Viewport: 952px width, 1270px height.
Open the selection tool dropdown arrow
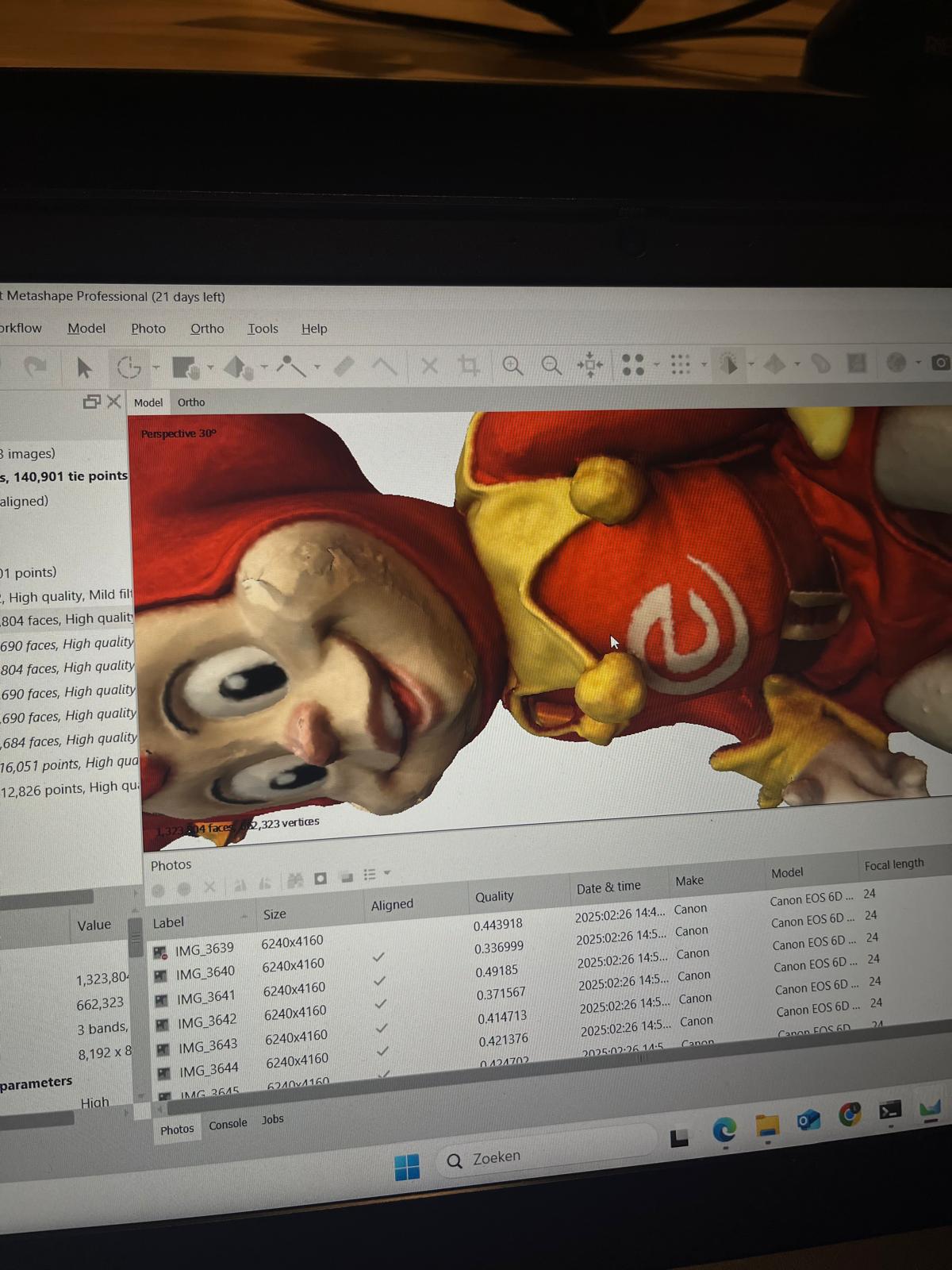(x=156, y=368)
